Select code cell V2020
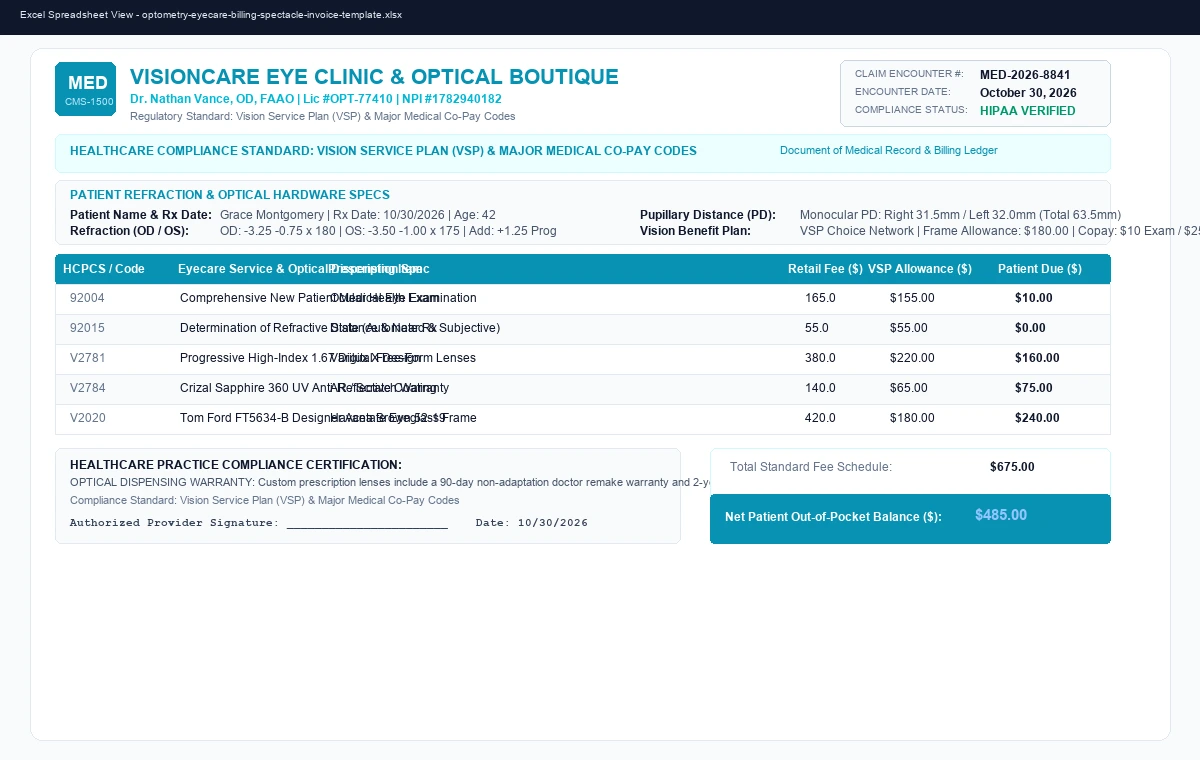The width and height of the screenshot is (1200, 760). click(89, 418)
